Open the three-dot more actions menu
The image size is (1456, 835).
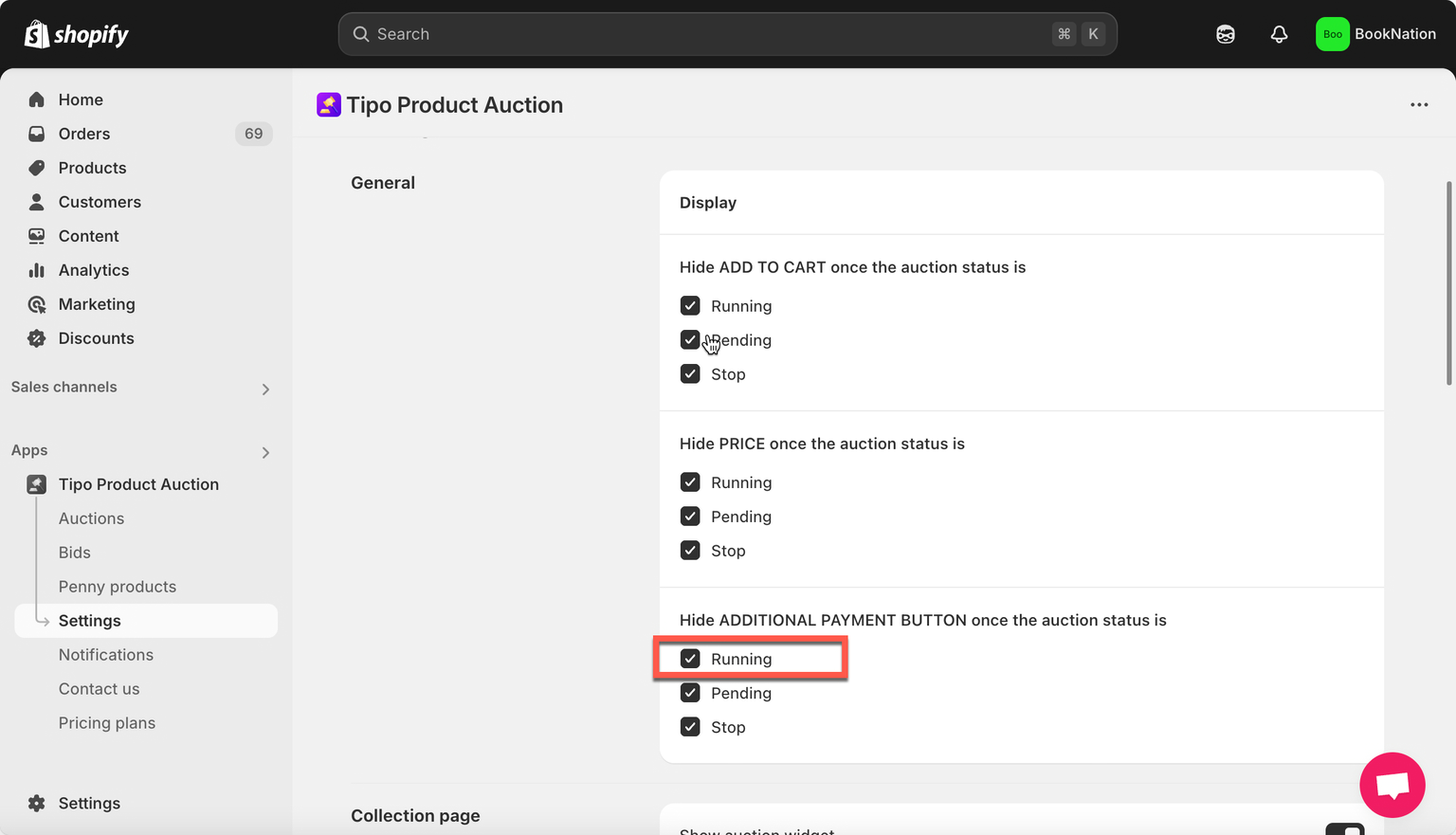tap(1418, 105)
